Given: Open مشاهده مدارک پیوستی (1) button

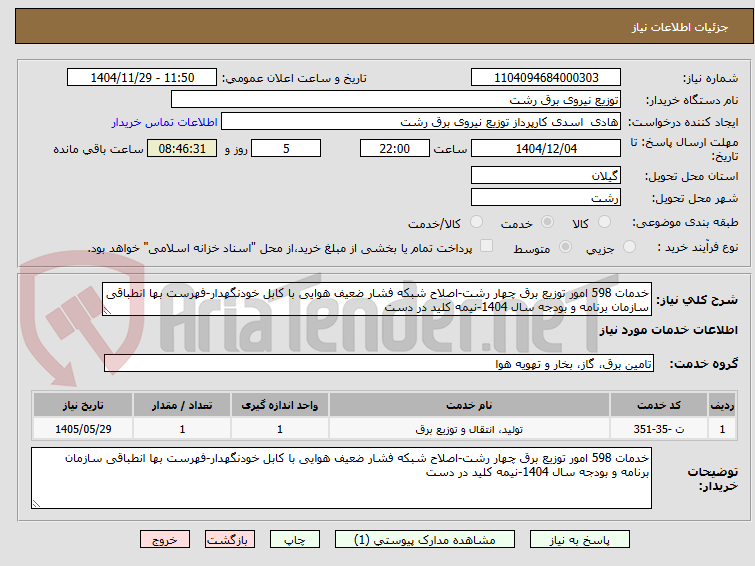Looking at the screenshot, I should click(x=425, y=540).
